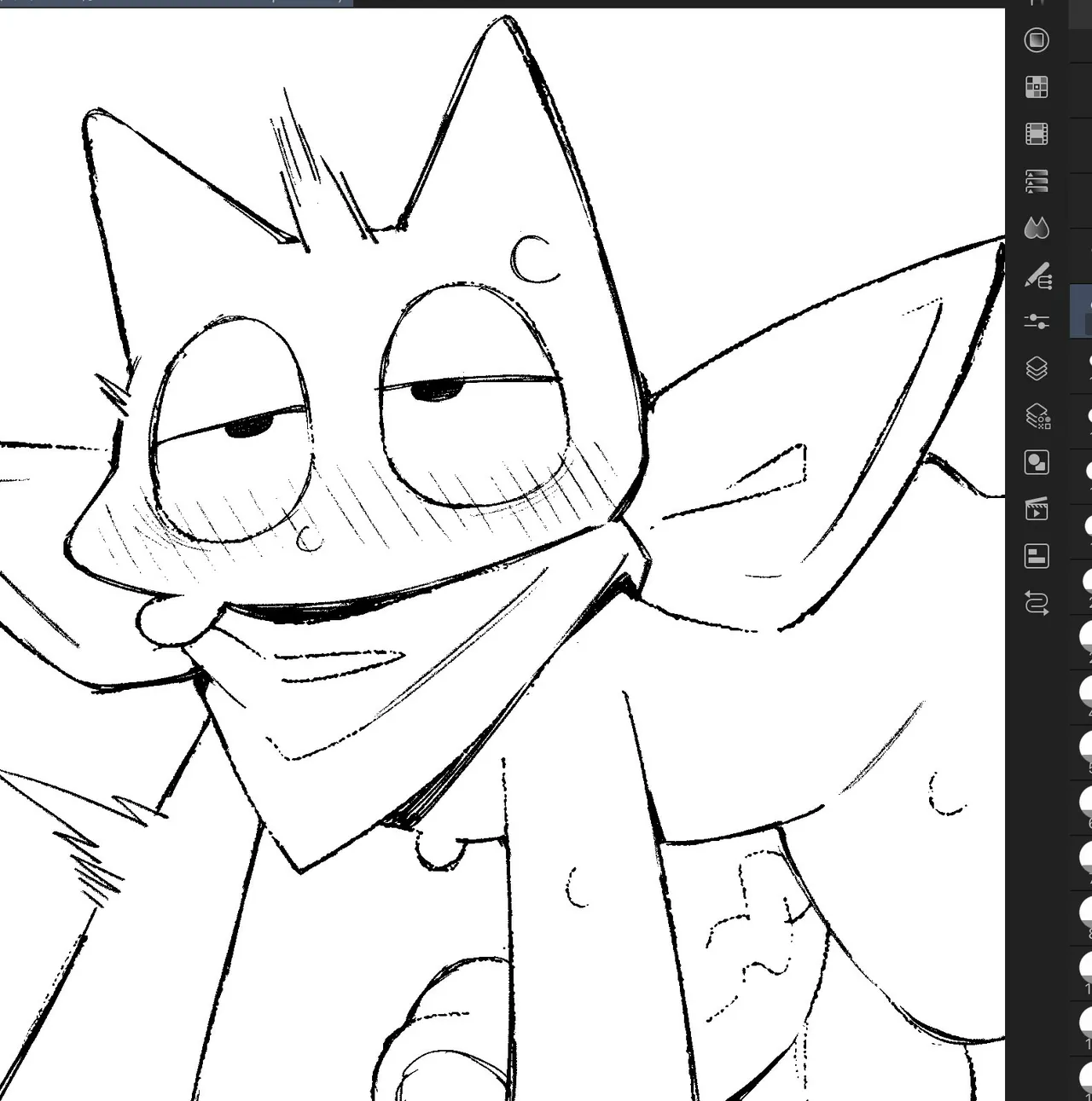
Task: Select the brush size preset labeled 8
Action: (1085, 913)
